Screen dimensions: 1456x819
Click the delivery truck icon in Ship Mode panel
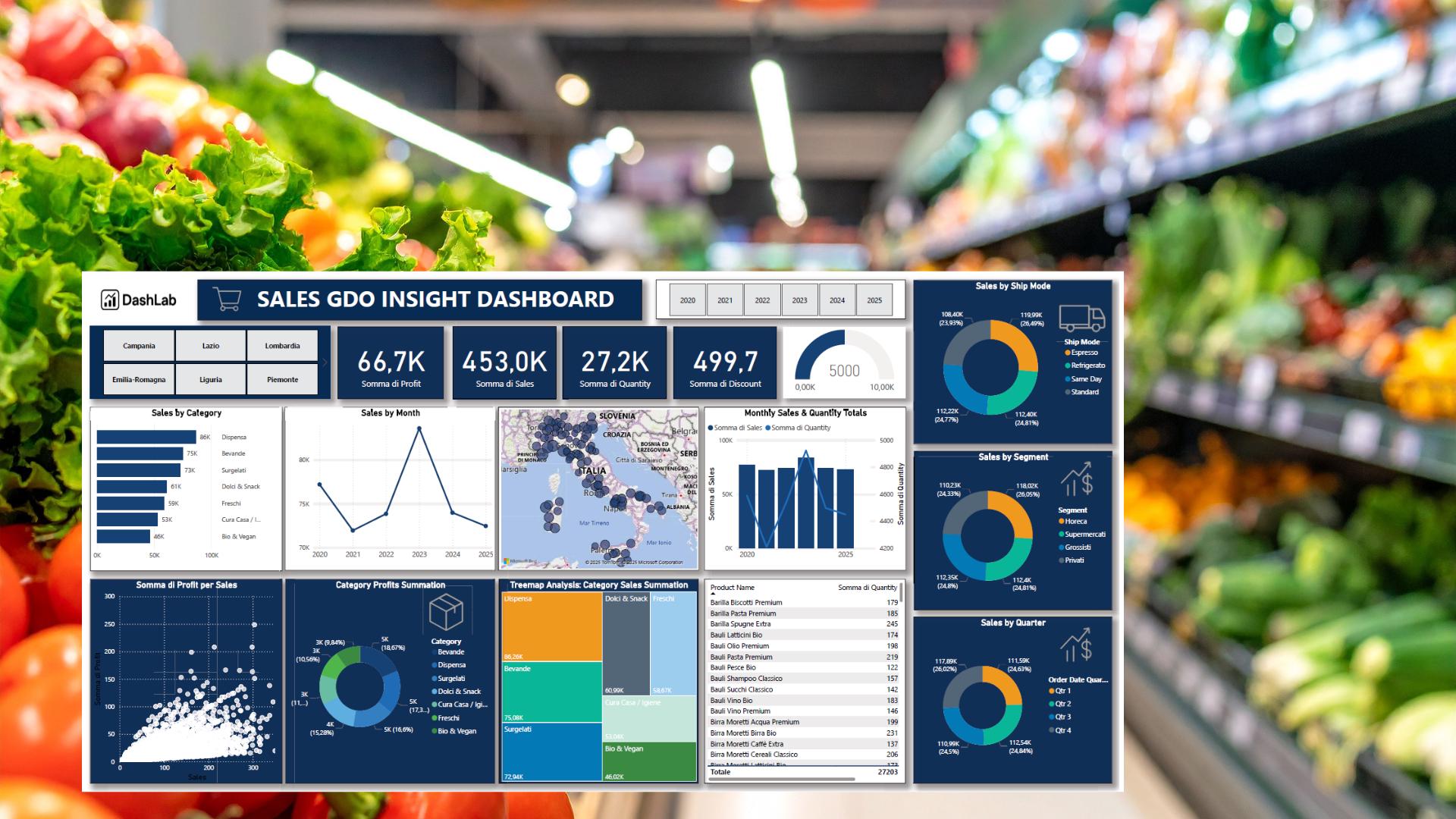point(1081,318)
